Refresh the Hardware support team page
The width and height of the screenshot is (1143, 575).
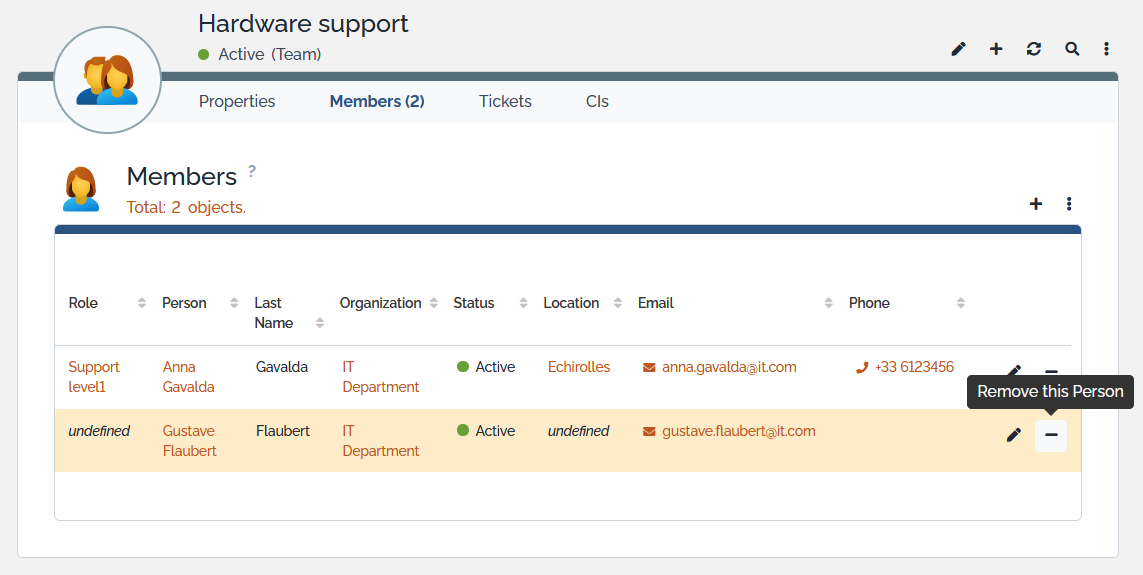1034,49
